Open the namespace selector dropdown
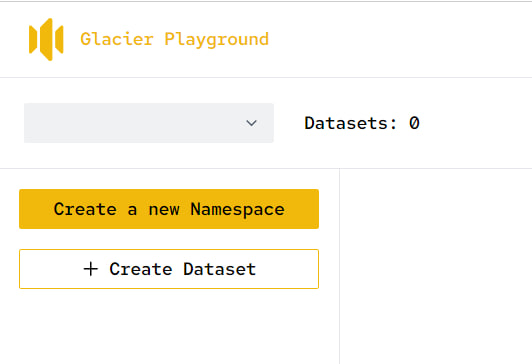 click(x=149, y=123)
